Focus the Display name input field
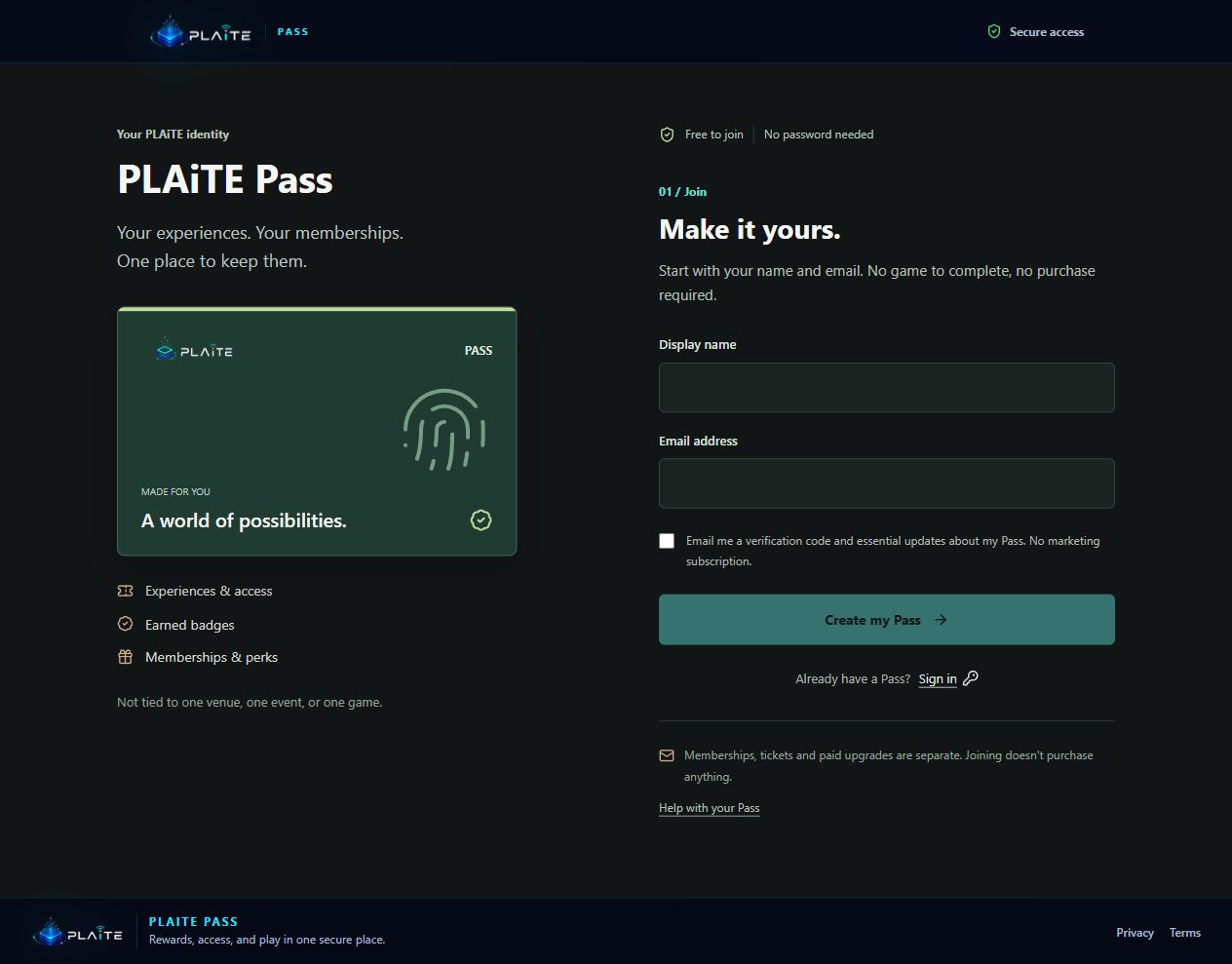The image size is (1232, 964). (887, 387)
